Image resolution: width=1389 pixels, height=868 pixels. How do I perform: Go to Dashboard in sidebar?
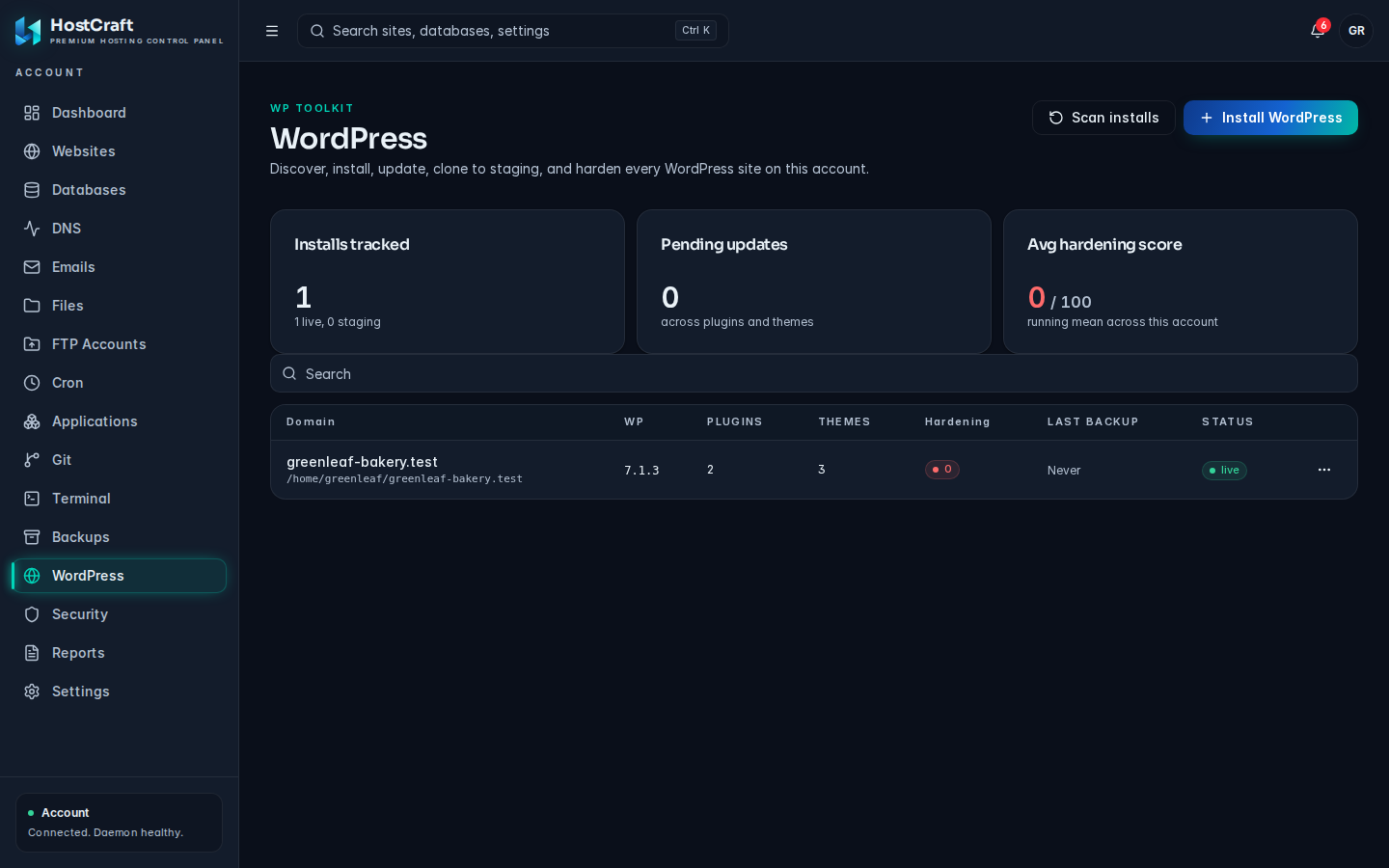pyautogui.click(x=120, y=113)
